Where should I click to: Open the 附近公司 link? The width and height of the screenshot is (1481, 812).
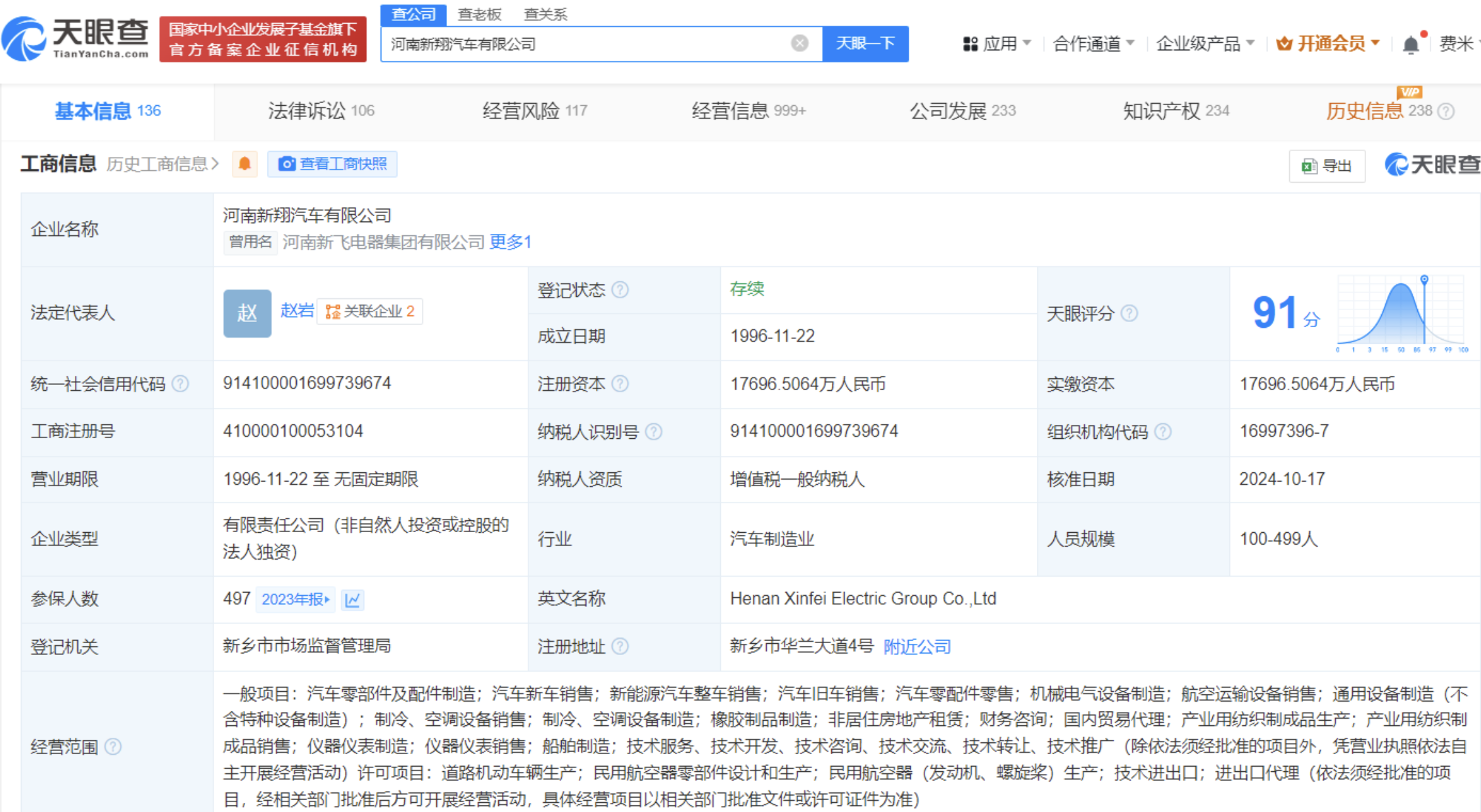(x=917, y=647)
